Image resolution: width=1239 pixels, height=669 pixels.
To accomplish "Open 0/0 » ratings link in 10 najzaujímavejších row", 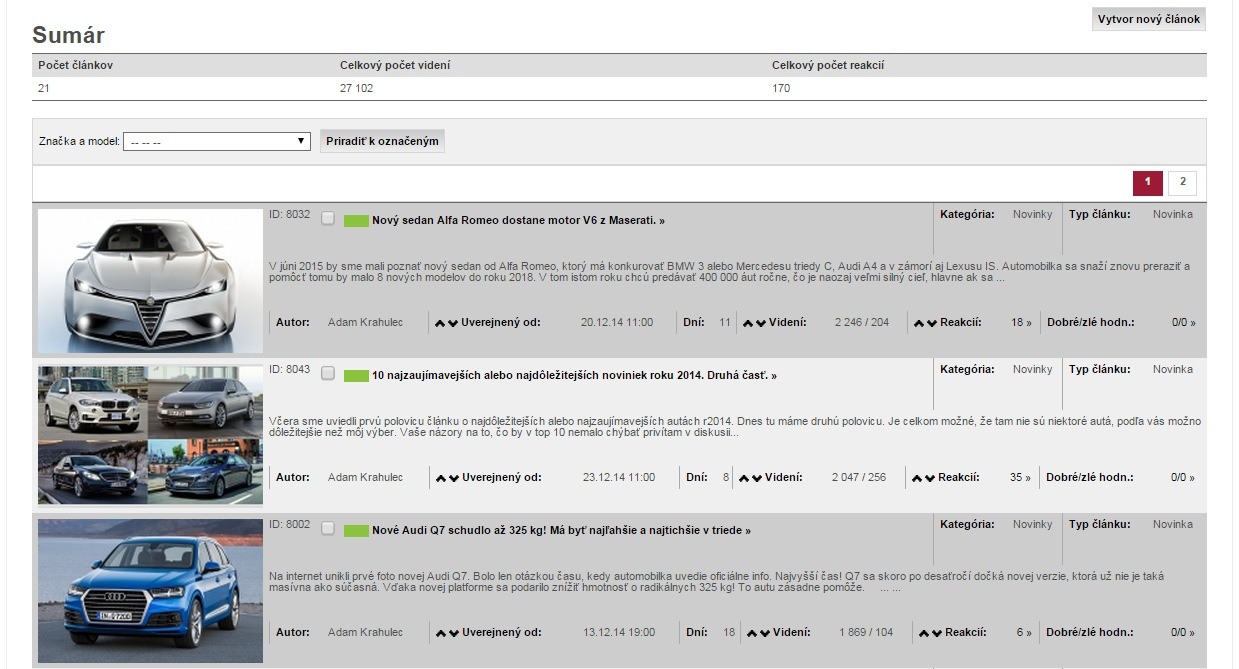I will [x=1183, y=478].
